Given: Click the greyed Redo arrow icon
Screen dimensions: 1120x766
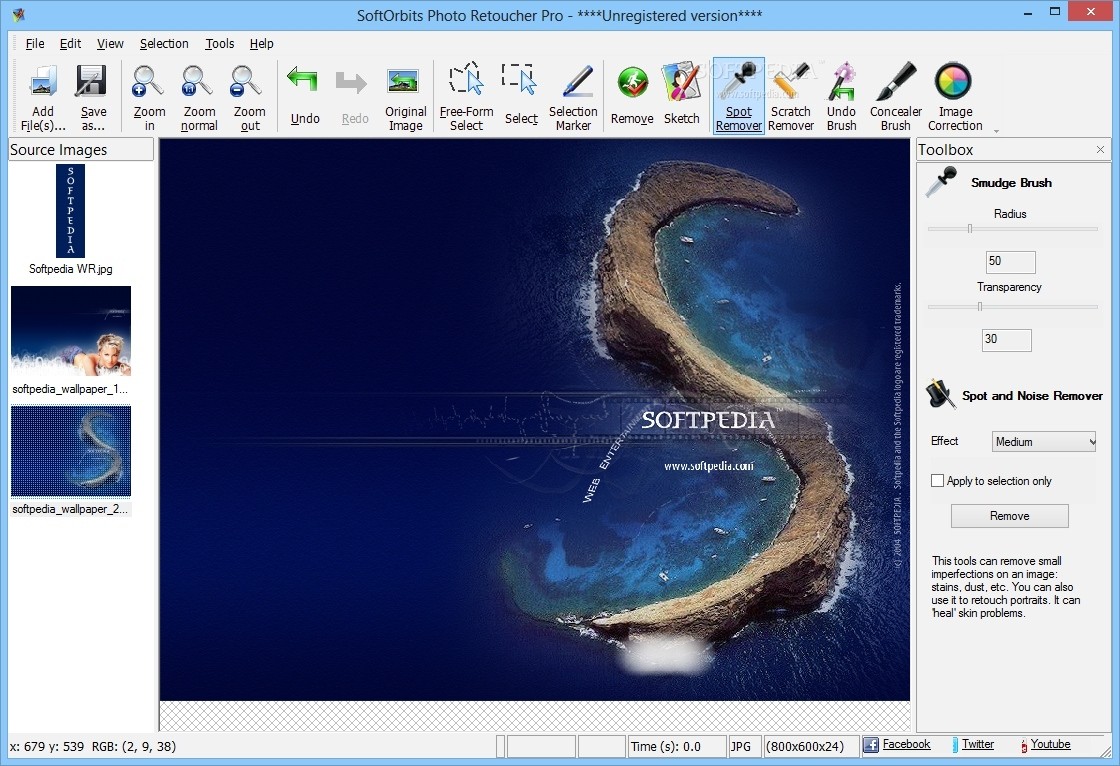Looking at the screenshot, I should tap(351, 83).
